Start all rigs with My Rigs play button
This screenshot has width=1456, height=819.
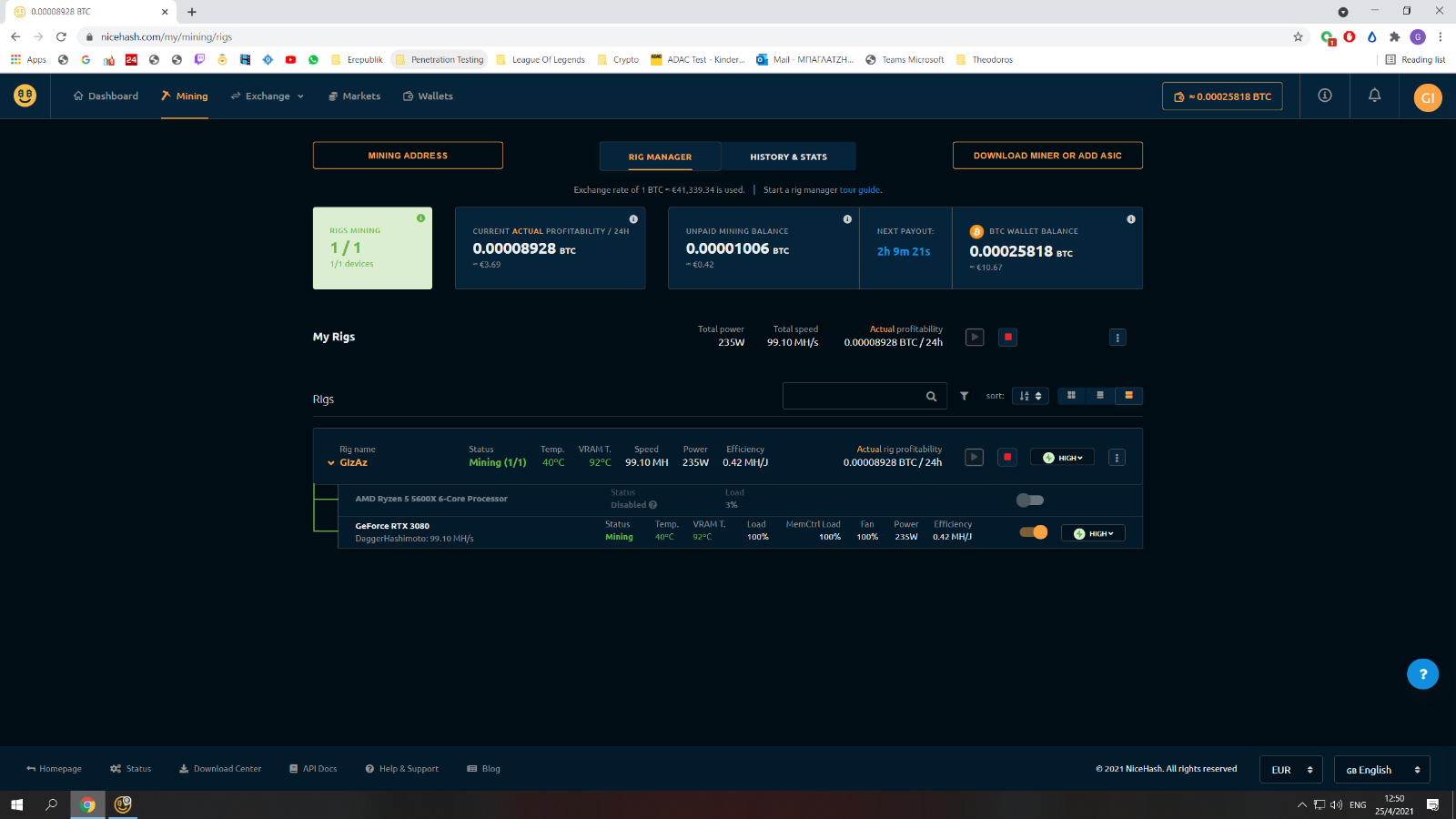[x=975, y=338]
